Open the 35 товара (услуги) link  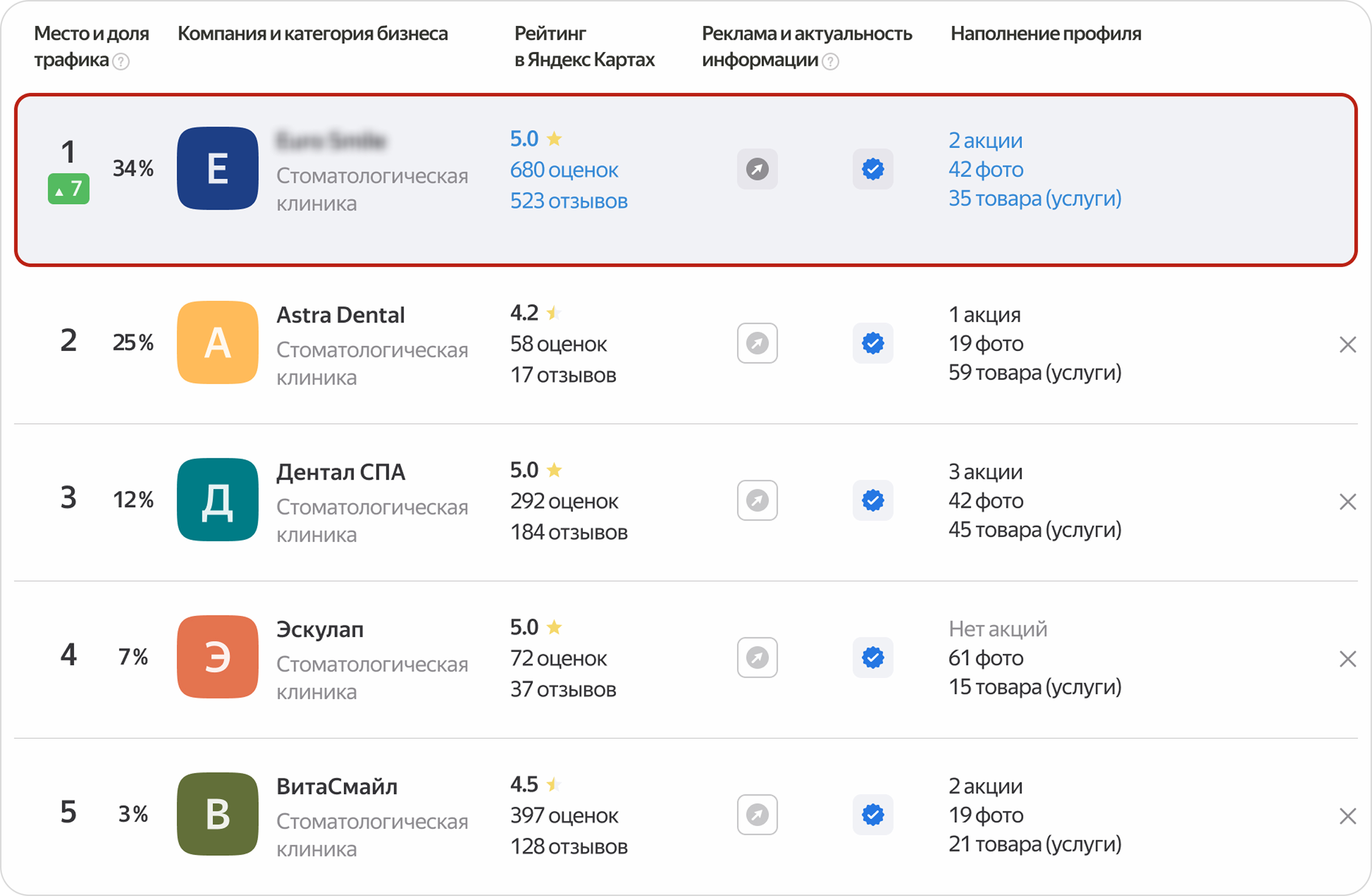1035,198
